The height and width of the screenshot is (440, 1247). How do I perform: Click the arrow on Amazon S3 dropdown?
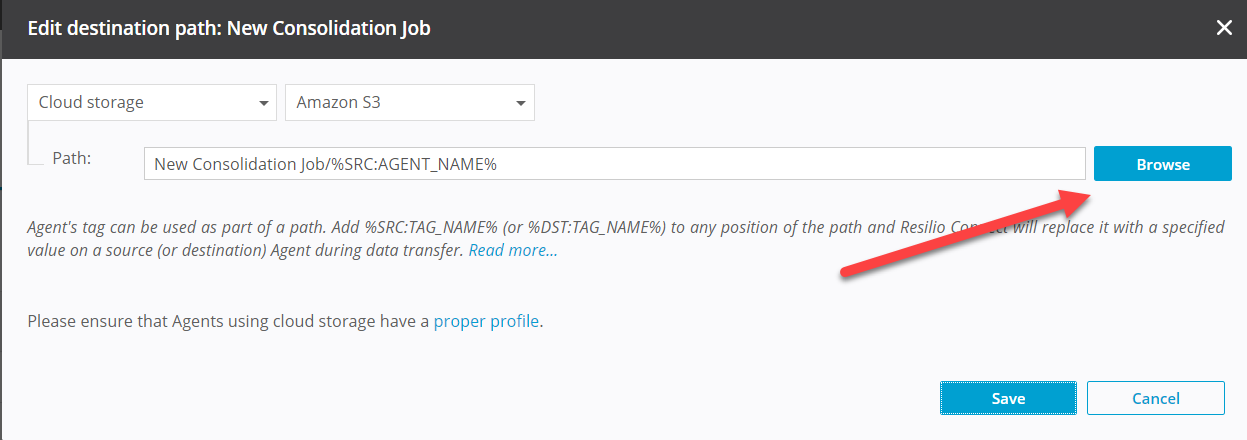pos(521,103)
